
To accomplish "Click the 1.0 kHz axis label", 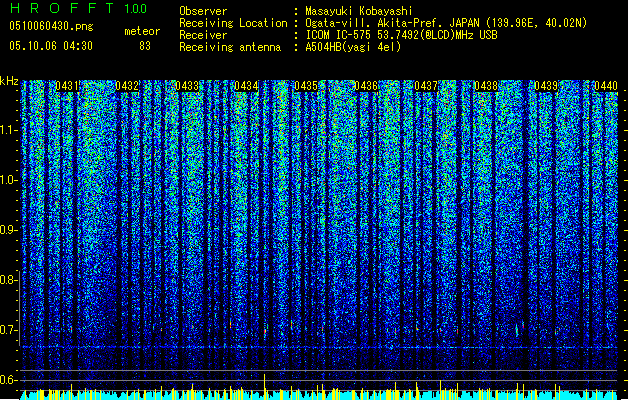I will coord(8,180).
